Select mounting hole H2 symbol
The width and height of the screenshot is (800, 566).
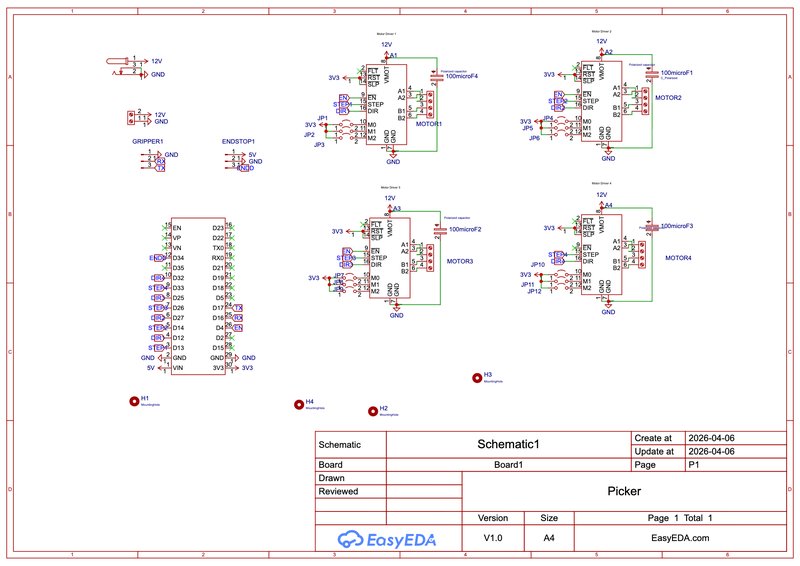pyautogui.click(x=373, y=411)
